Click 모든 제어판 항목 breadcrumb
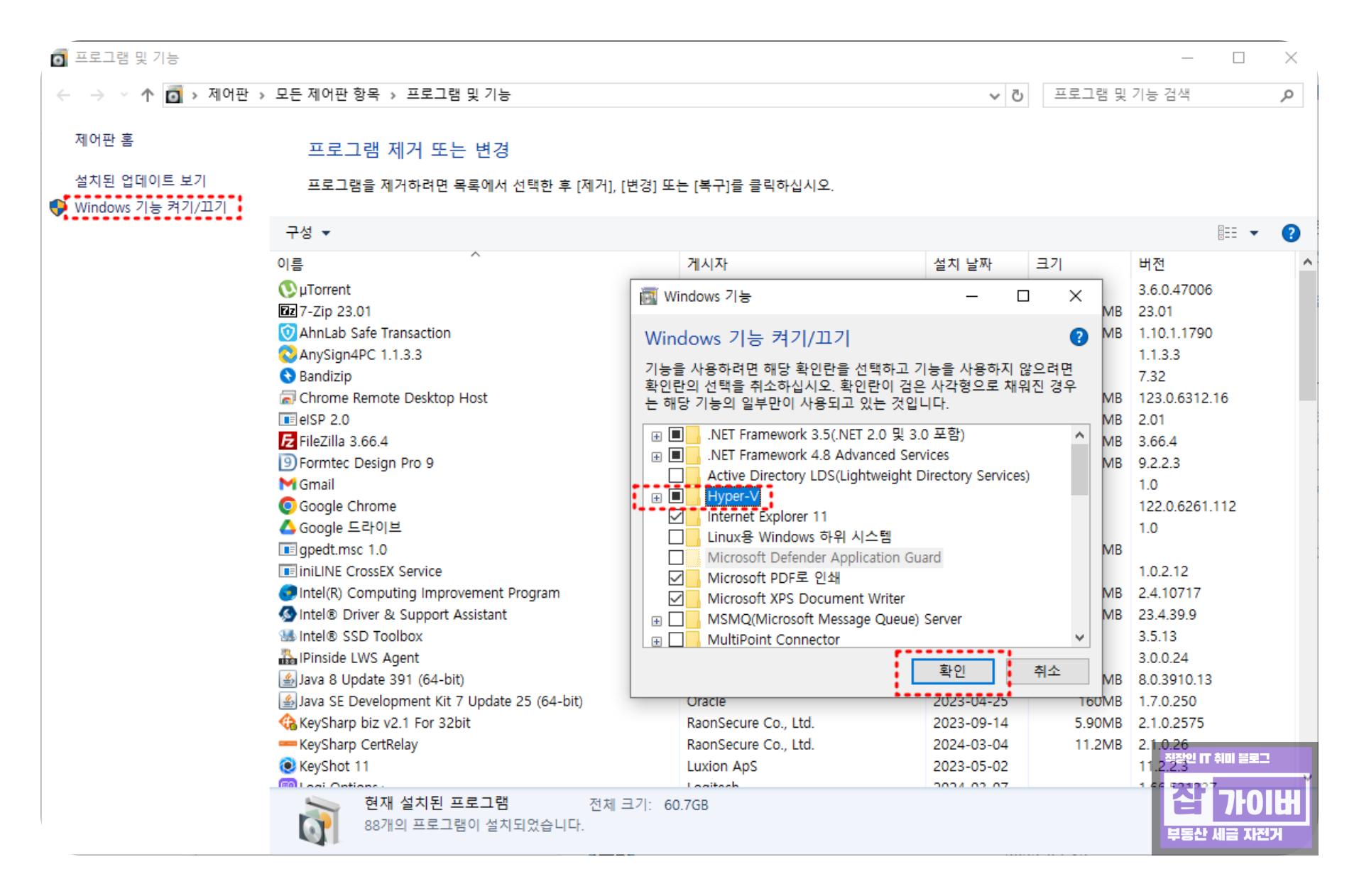The width and height of the screenshot is (1359, 896). [327, 94]
